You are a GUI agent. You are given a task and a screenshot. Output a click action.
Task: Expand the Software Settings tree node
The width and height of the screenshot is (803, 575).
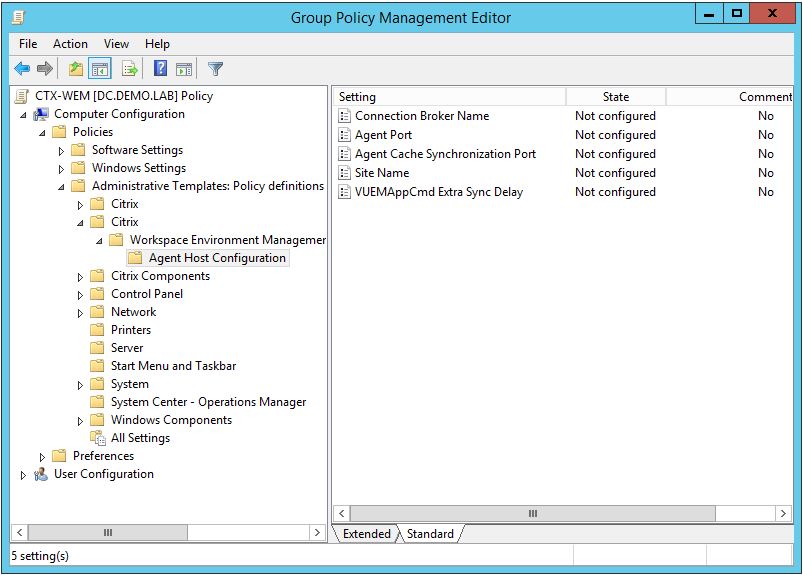(61, 151)
